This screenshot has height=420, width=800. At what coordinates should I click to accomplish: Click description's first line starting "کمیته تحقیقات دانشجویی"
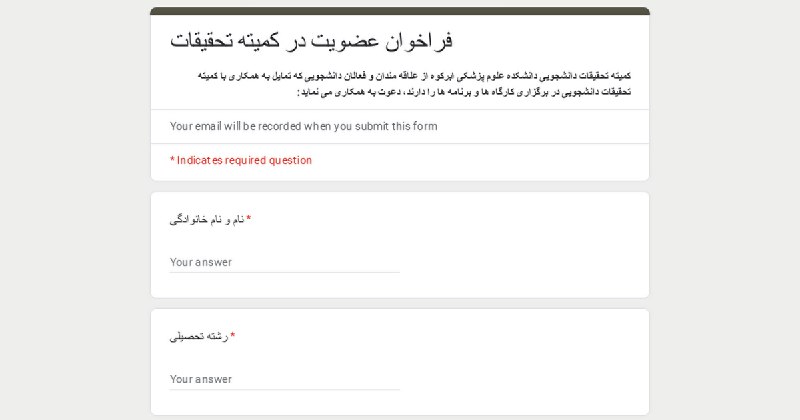click(413, 75)
